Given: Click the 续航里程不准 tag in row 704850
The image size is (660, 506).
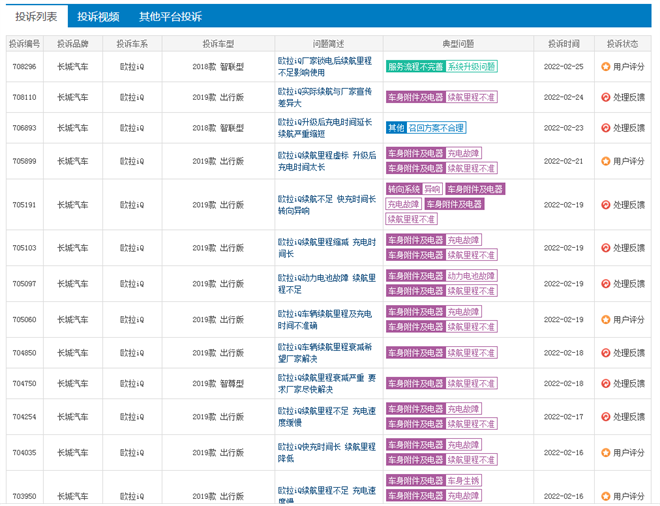Looking at the screenshot, I should click(x=471, y=353).
